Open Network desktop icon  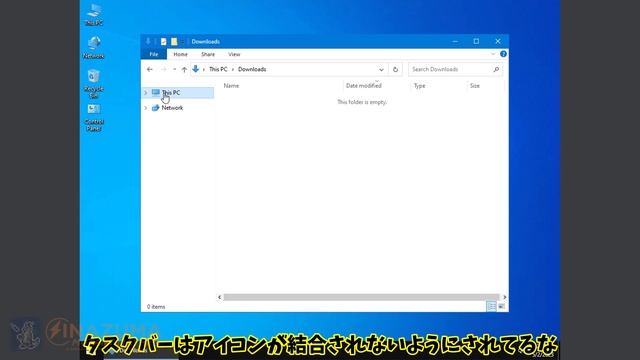[94, 47]
